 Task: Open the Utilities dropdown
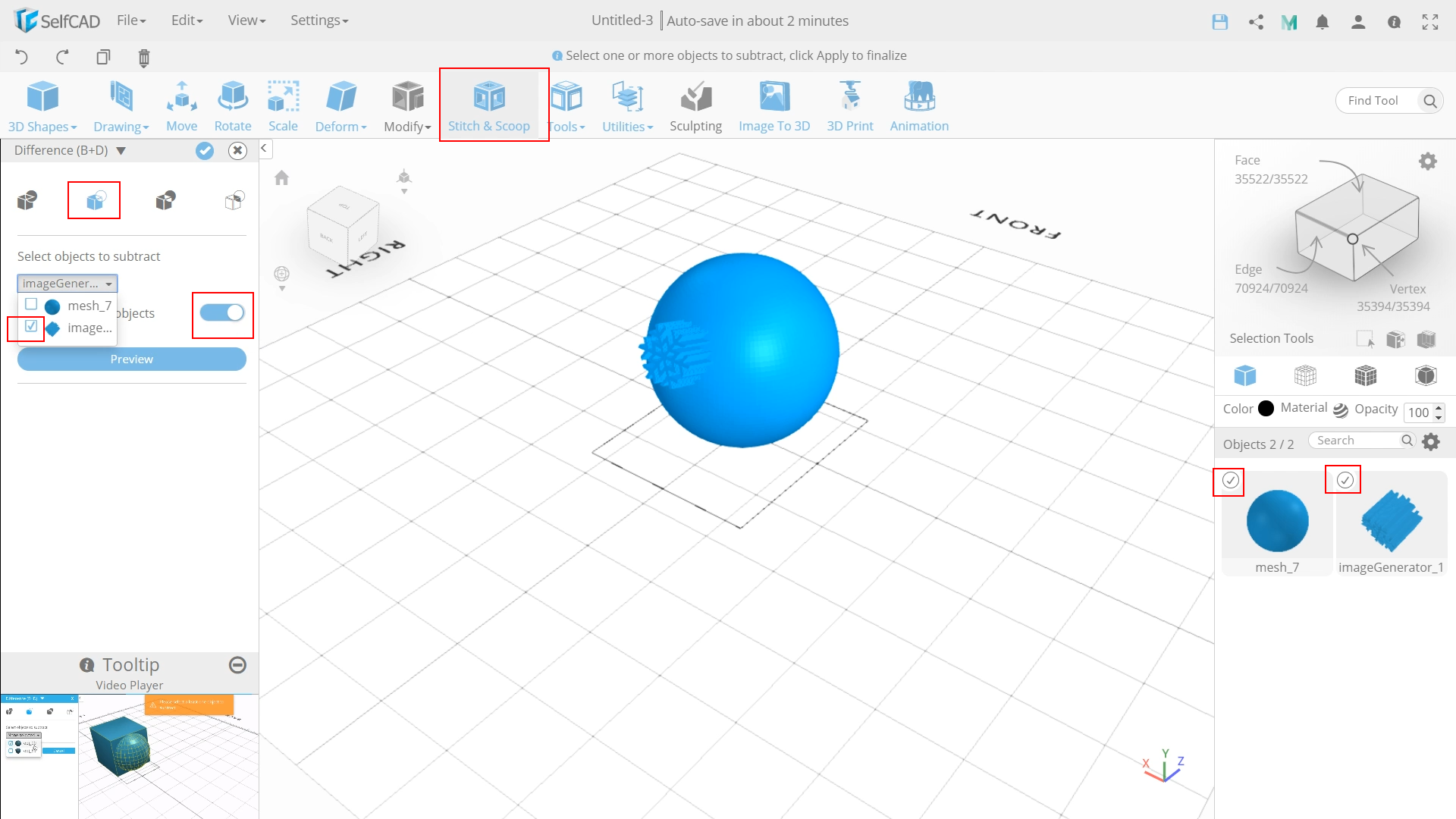pos(628,106)
